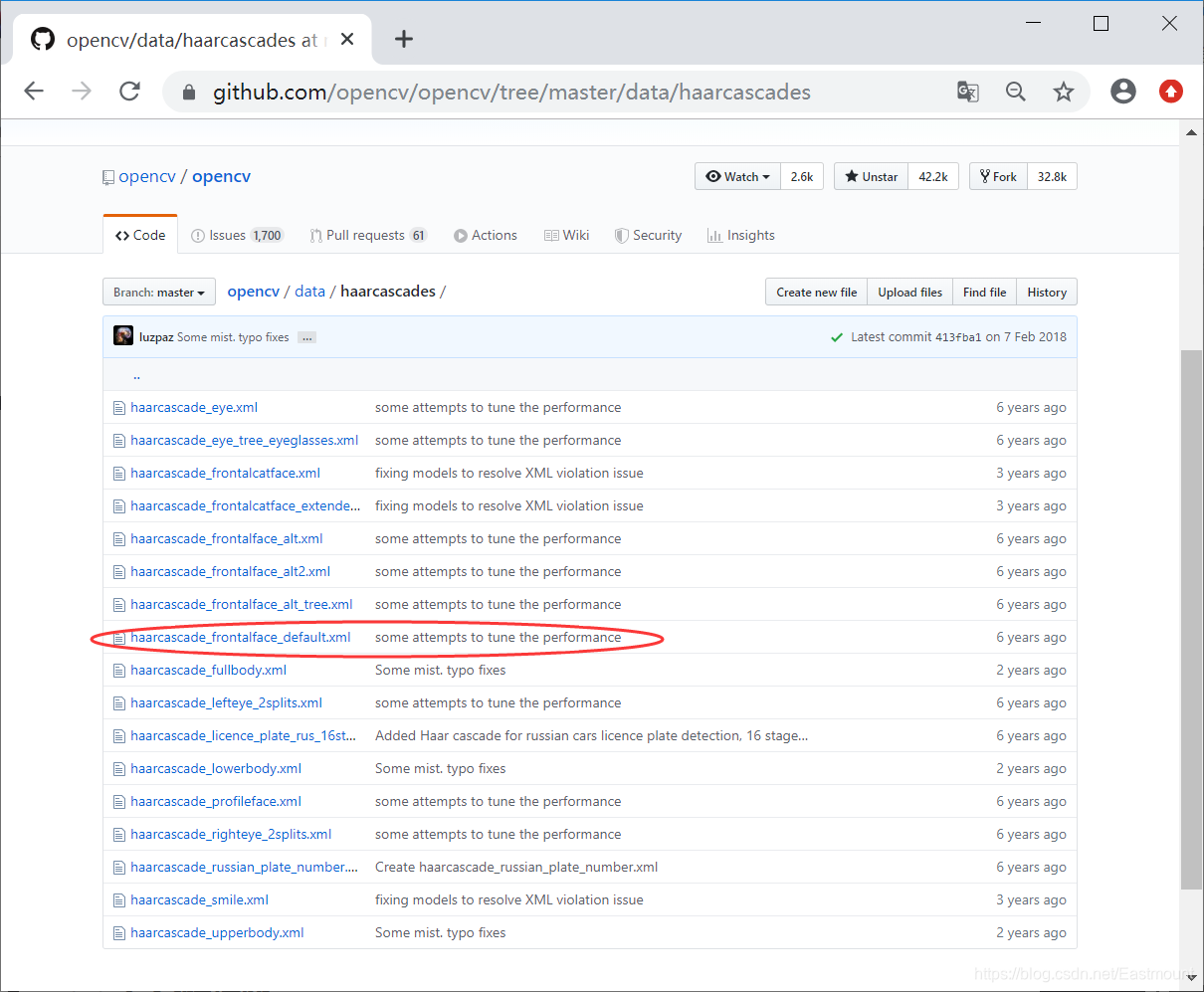Image resolution: width=1204 pixels, height=992 pixels.
Task: Expand the commit message ellipsis button
Action: [x=306, y=337]
